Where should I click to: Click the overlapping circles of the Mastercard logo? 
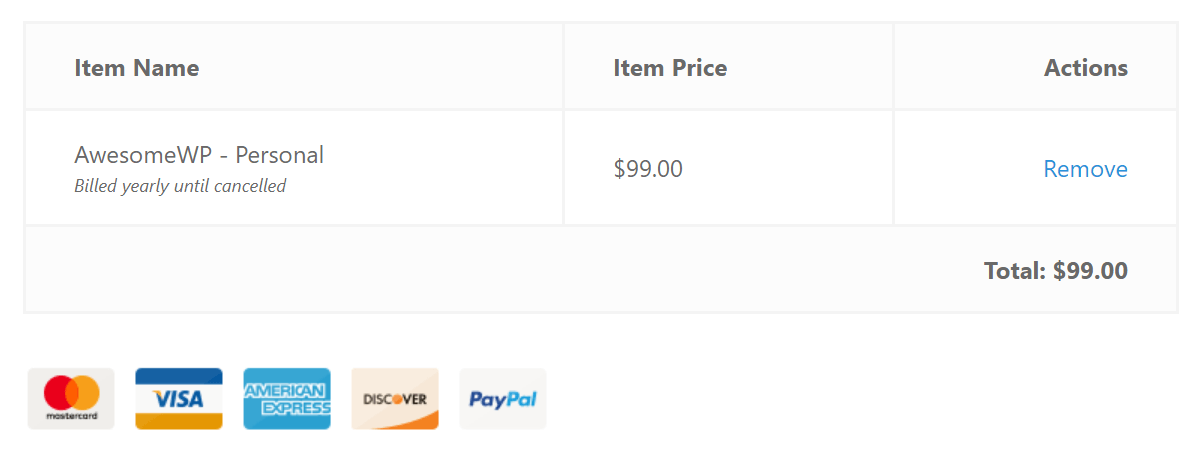click(71, 392)
